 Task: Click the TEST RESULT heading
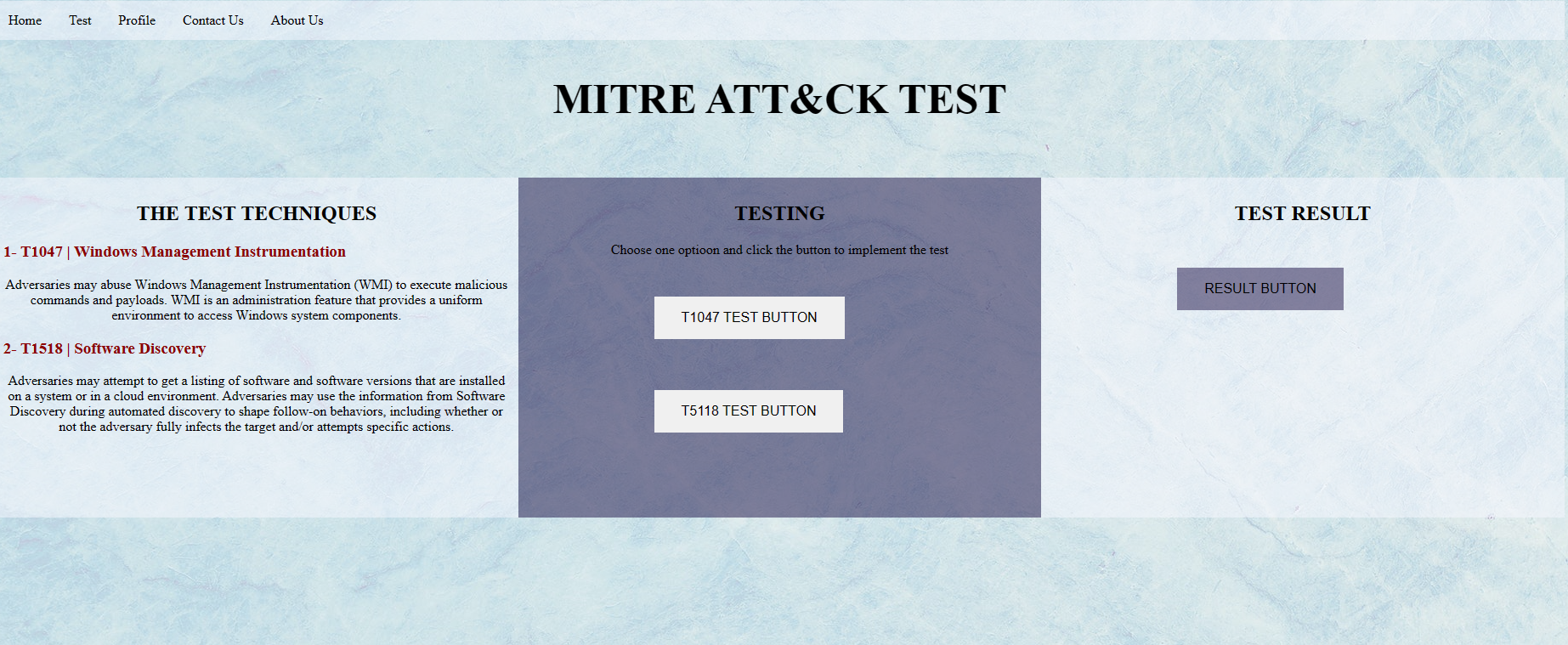pos(1302,213)
